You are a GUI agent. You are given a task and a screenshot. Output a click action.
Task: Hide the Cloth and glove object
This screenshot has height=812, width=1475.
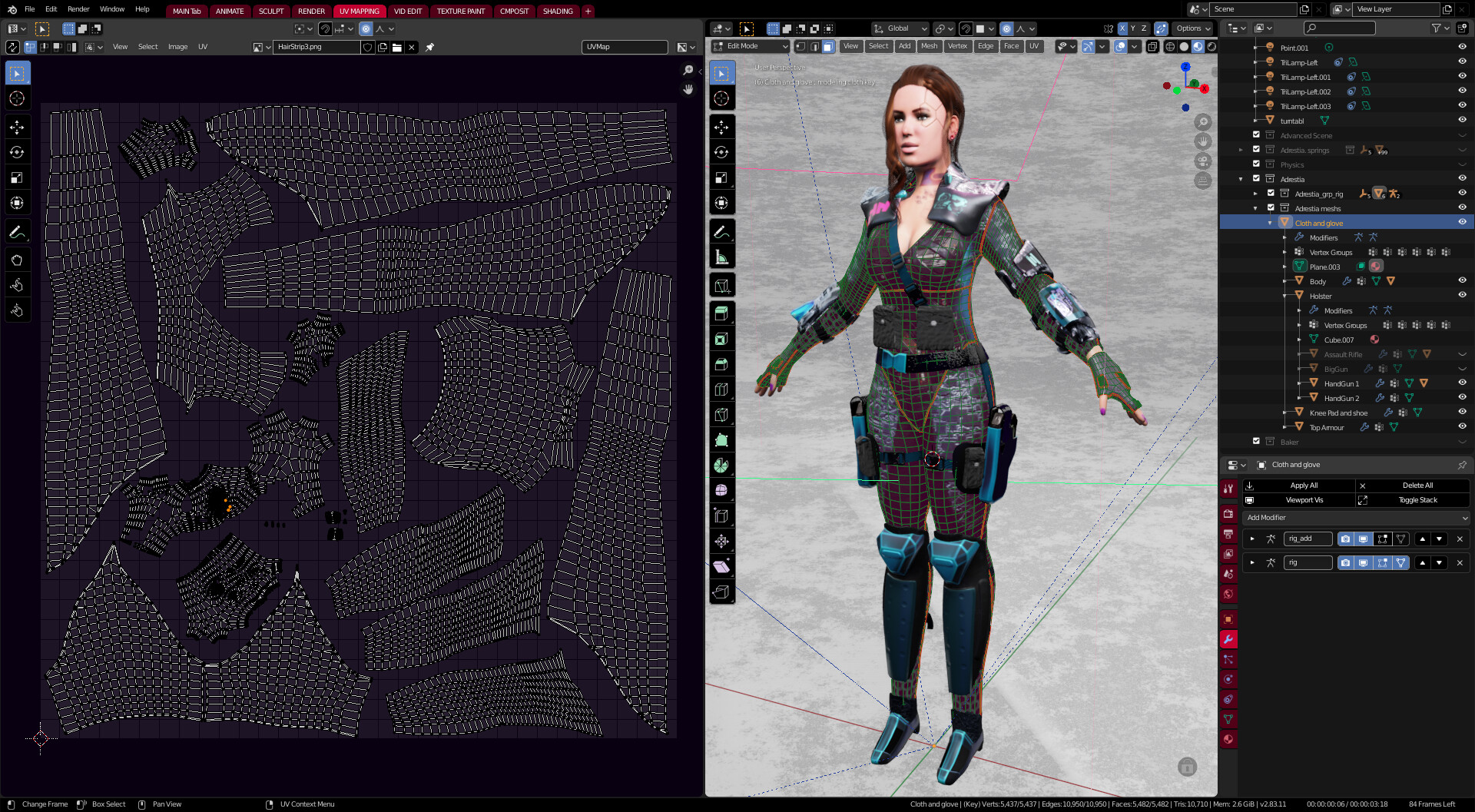point(1462,222)
